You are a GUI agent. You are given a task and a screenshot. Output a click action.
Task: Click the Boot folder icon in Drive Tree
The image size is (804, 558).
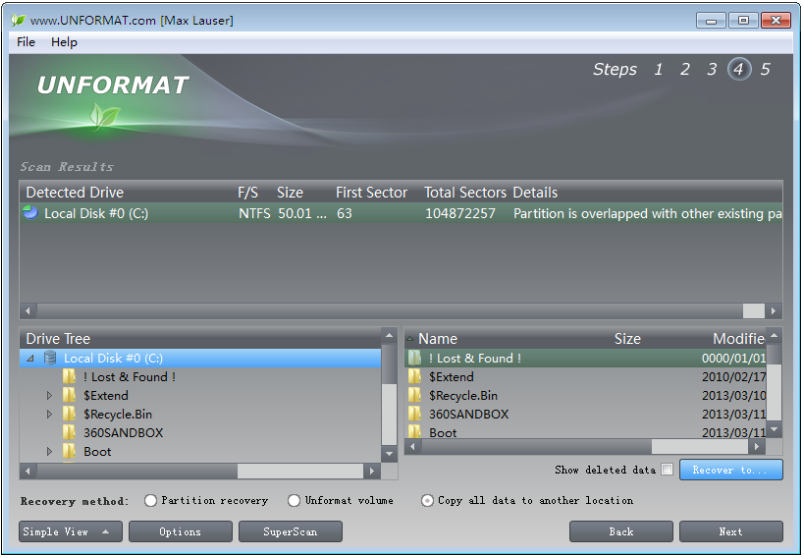(69, 451)
